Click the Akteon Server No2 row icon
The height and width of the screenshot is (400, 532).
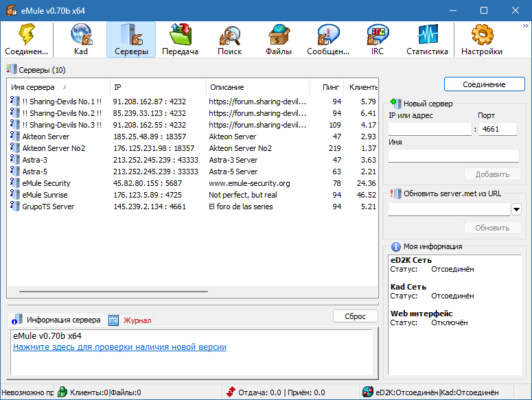[x=15, y=148]
